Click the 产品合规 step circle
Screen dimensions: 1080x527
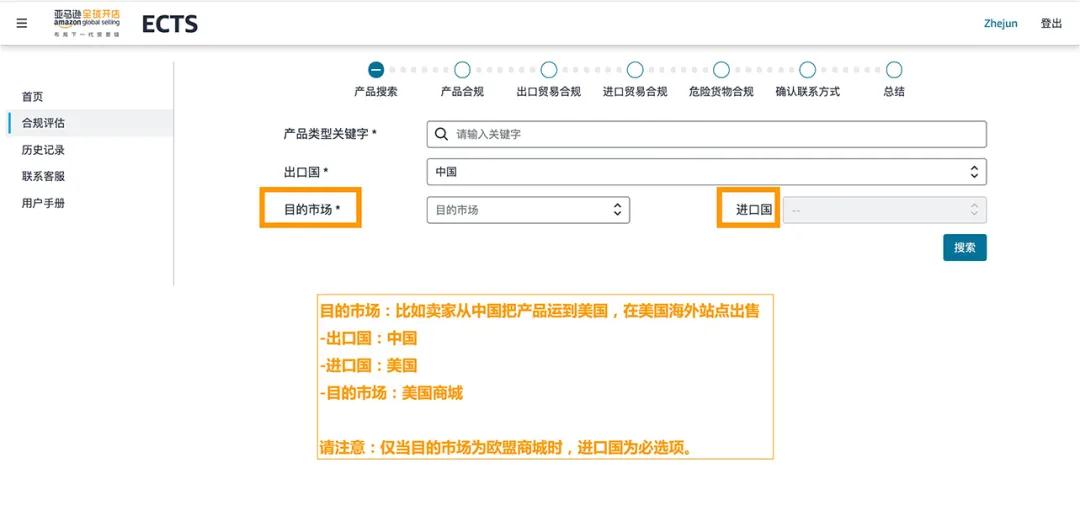pos(462,70)
